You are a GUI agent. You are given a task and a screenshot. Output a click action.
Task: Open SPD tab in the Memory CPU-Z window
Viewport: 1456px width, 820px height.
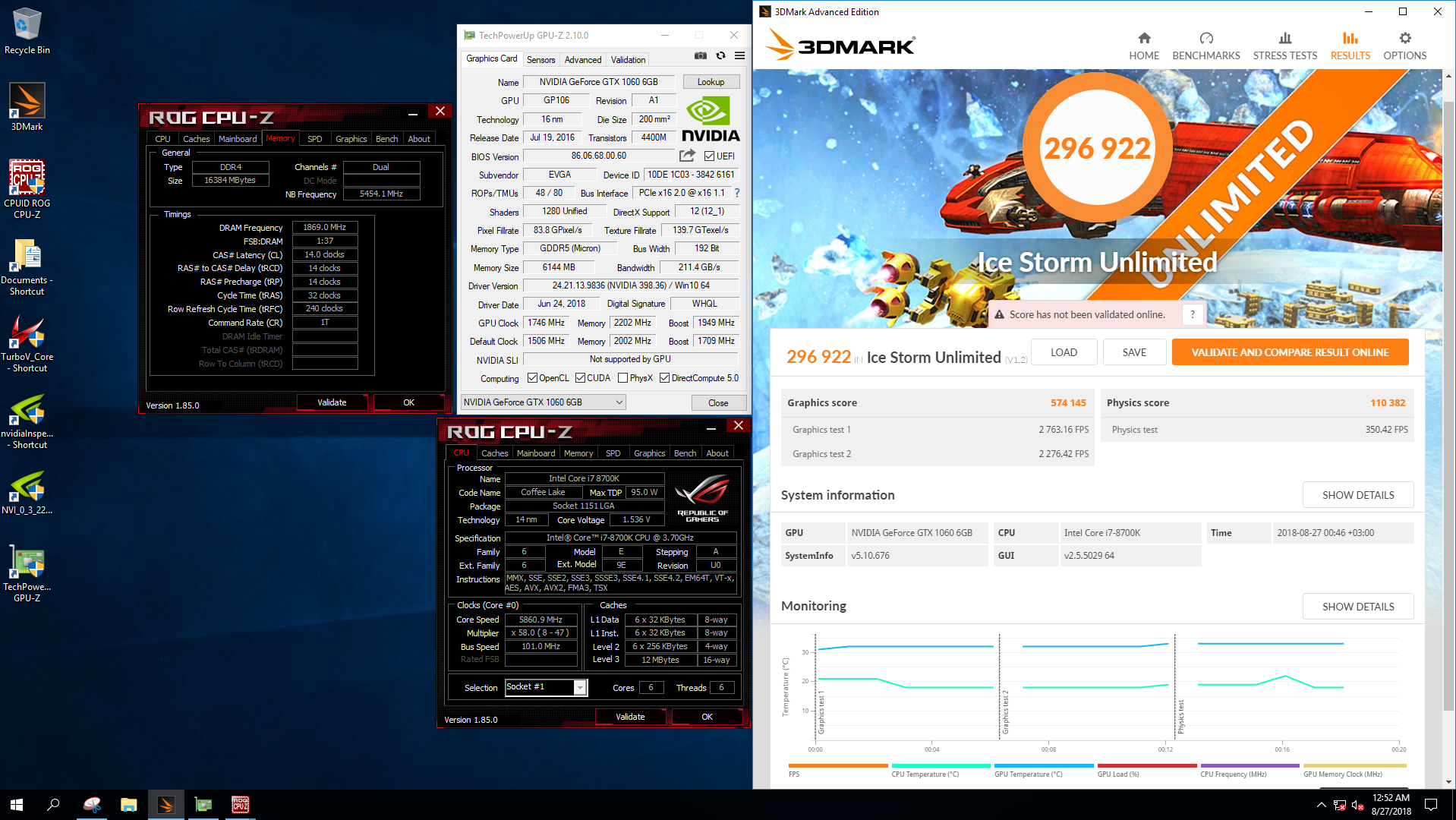pos(314,139)
